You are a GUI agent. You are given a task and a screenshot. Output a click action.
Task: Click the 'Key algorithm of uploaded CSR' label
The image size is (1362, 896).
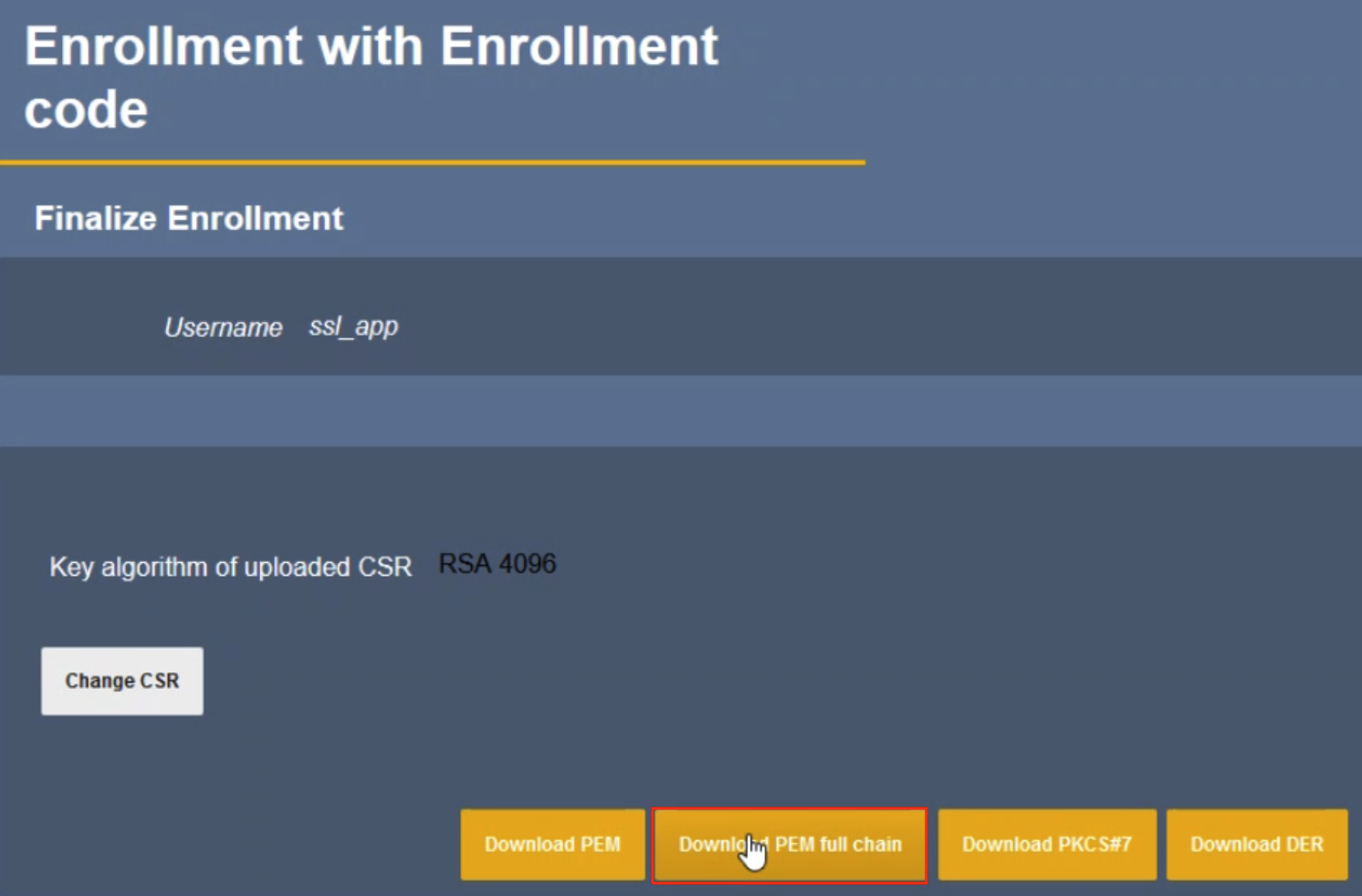coord(230,567)
